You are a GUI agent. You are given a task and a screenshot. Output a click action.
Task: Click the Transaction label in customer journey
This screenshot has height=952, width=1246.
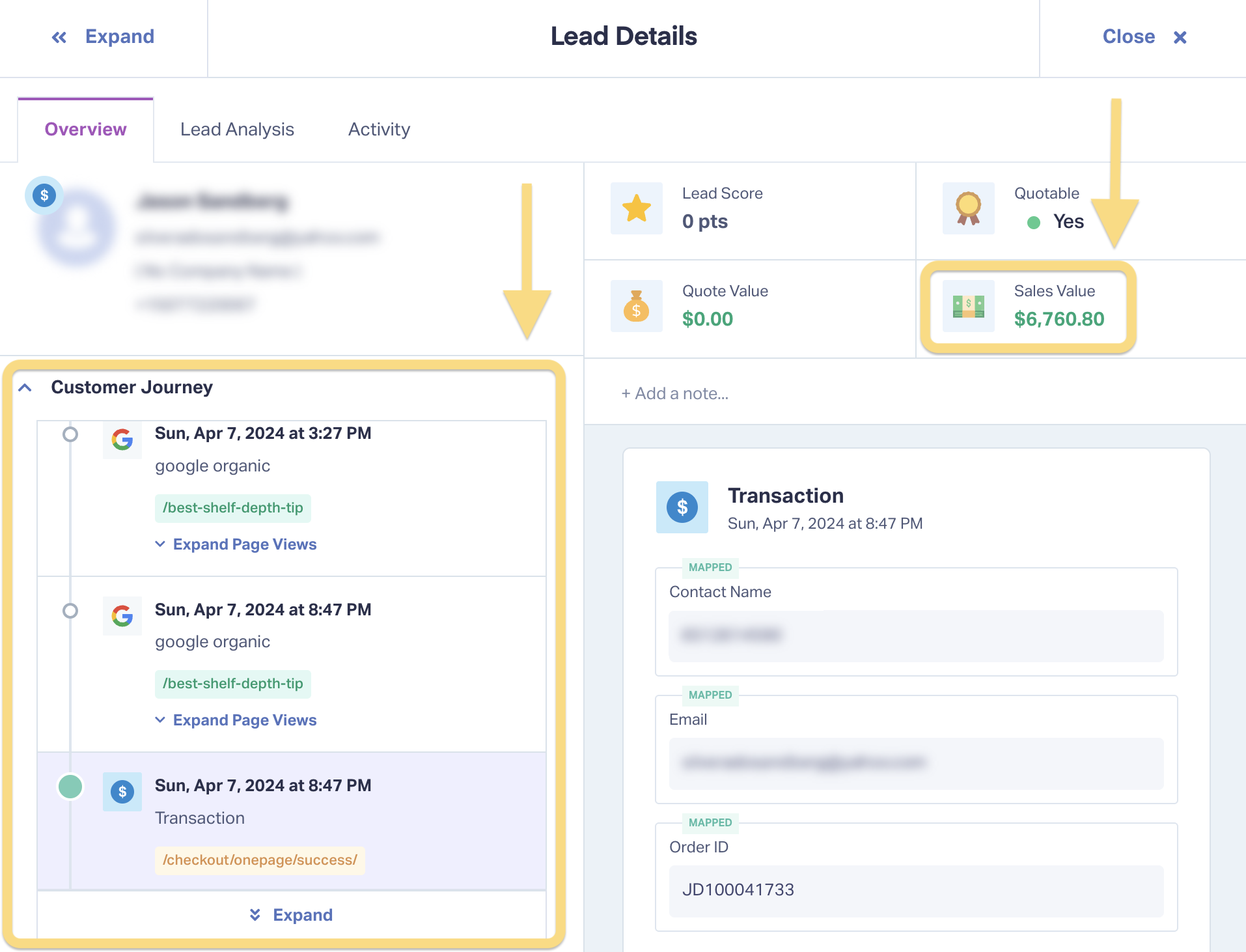[200, 818]
